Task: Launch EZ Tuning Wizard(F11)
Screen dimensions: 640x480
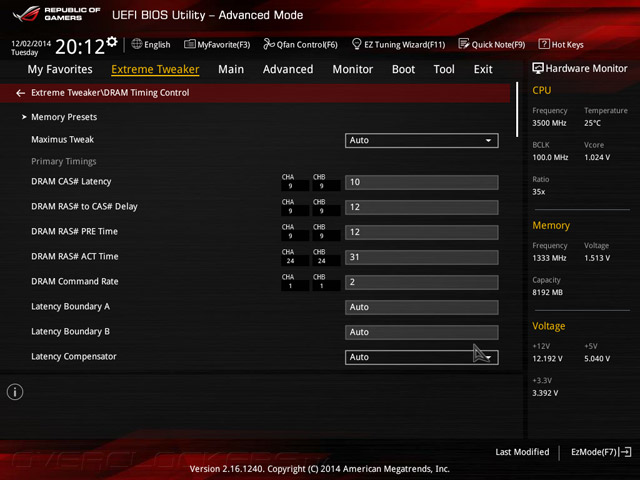Action: [x=398, y=44]
